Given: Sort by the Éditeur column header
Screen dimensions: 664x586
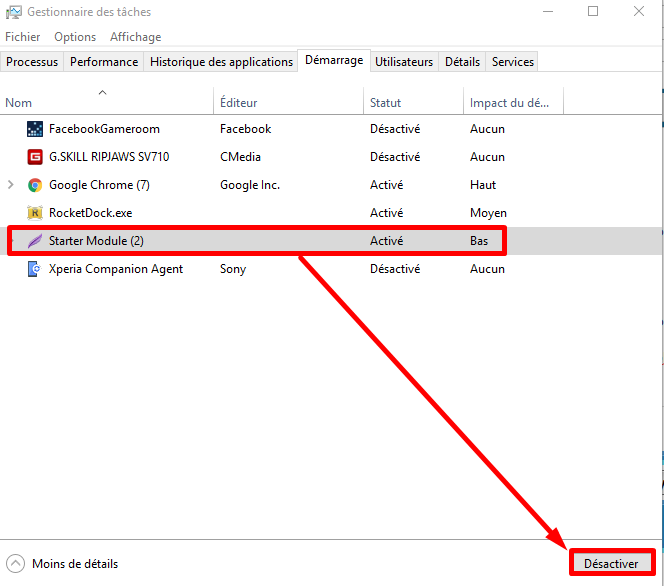Looking at the screenshot, I should tap(288, 102).
